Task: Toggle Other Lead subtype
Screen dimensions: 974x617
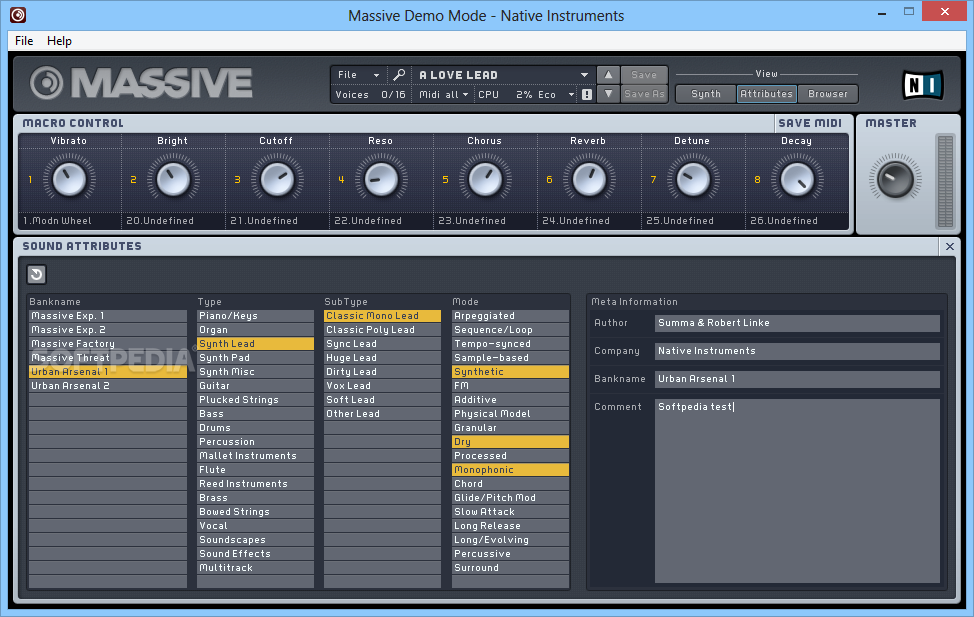Action: click(383, 414)
